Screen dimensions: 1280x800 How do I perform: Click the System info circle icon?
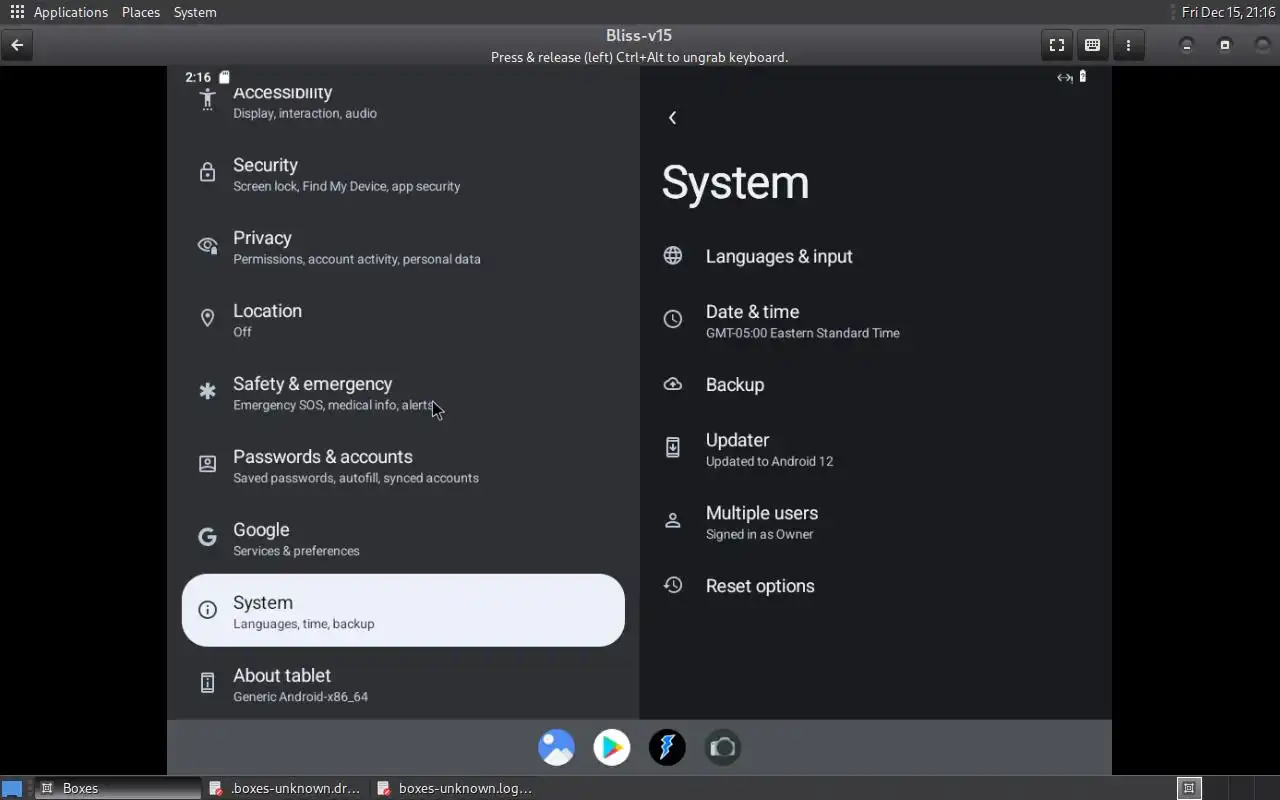[x=207, y=610]
